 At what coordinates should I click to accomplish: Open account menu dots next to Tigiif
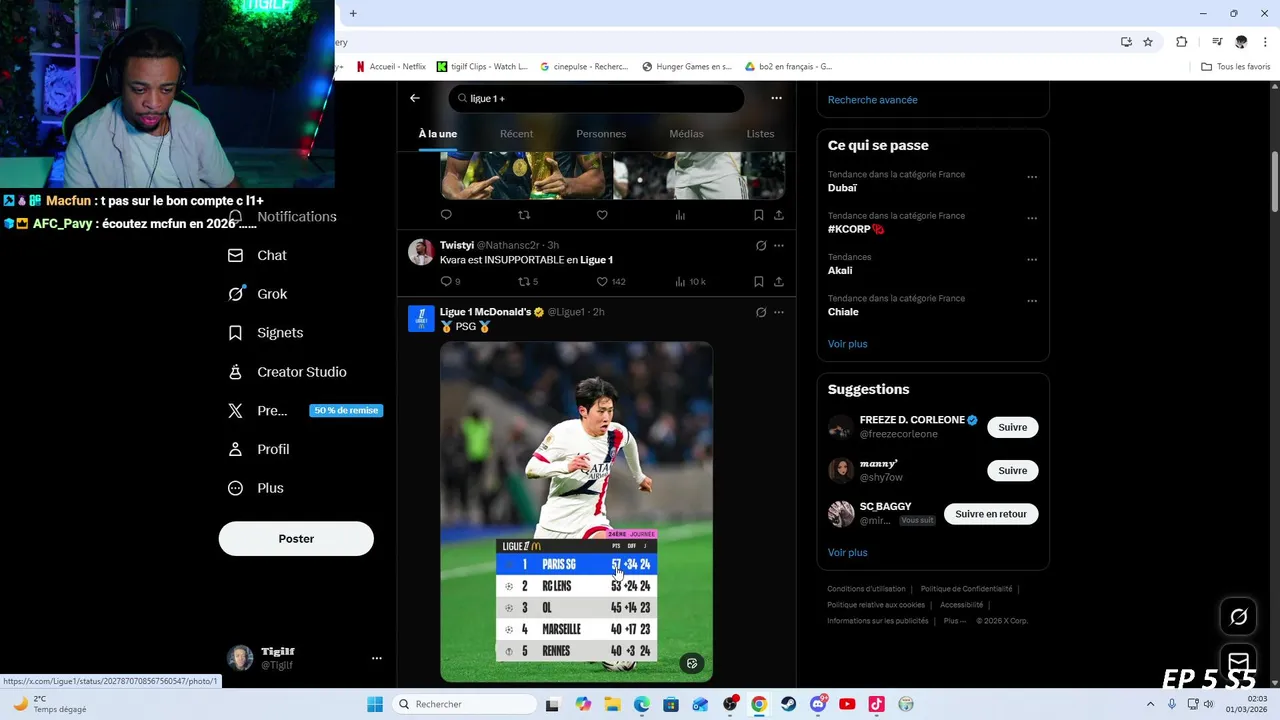pyautogui.click(x=377, y=658)
